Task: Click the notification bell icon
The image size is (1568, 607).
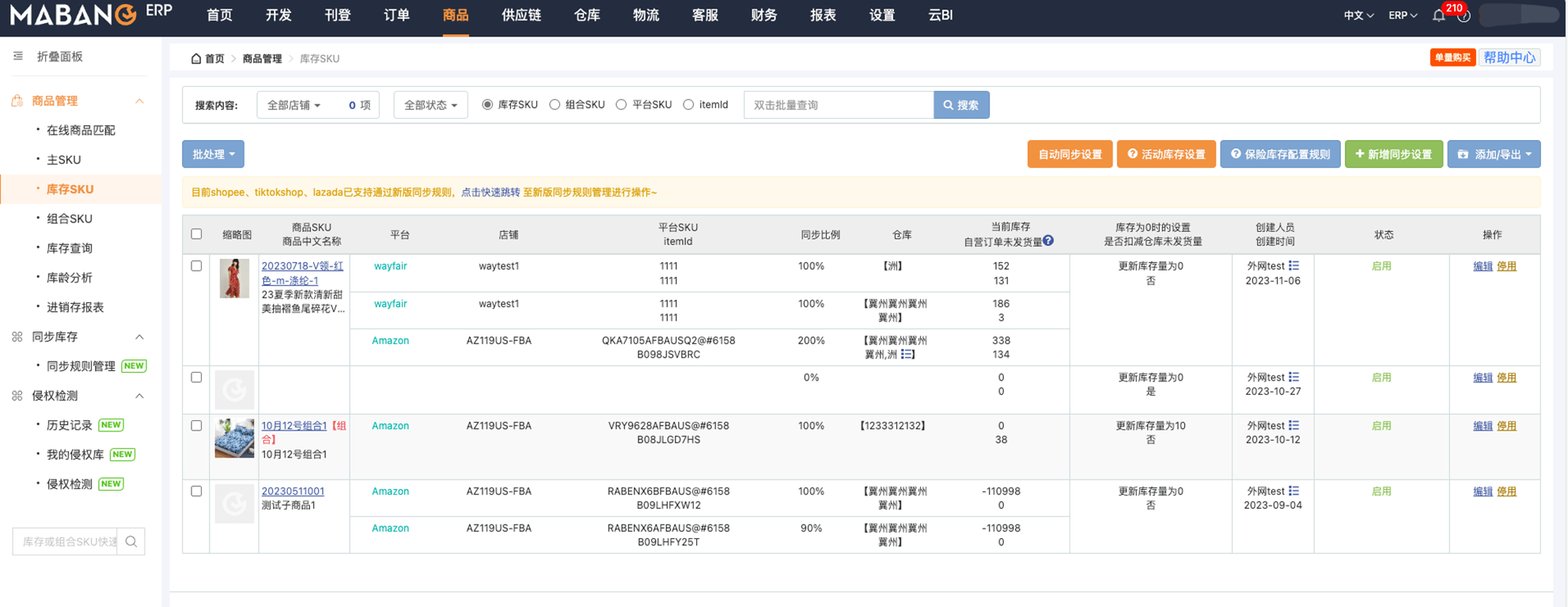Action: (x=1438, y=16)
